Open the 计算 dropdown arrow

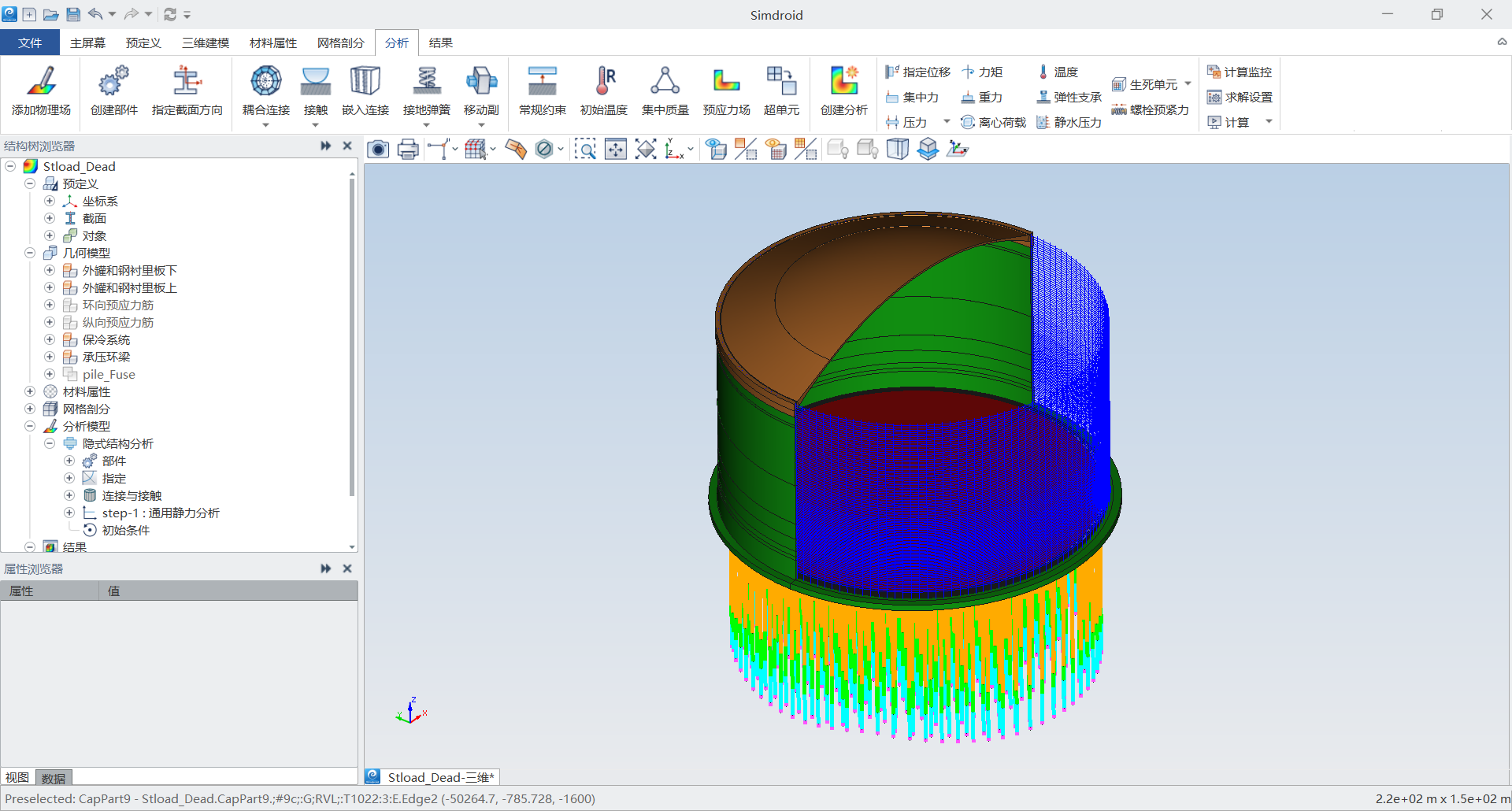click(x=1269, y=122)
